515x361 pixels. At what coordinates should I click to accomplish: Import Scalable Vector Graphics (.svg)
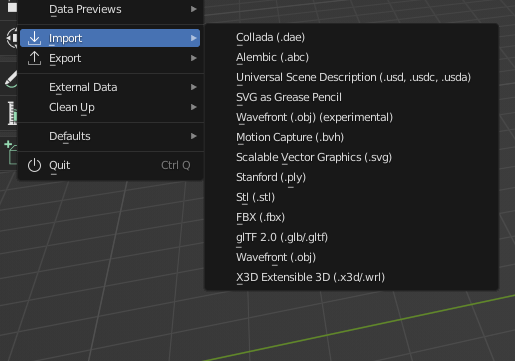[352, 157]
